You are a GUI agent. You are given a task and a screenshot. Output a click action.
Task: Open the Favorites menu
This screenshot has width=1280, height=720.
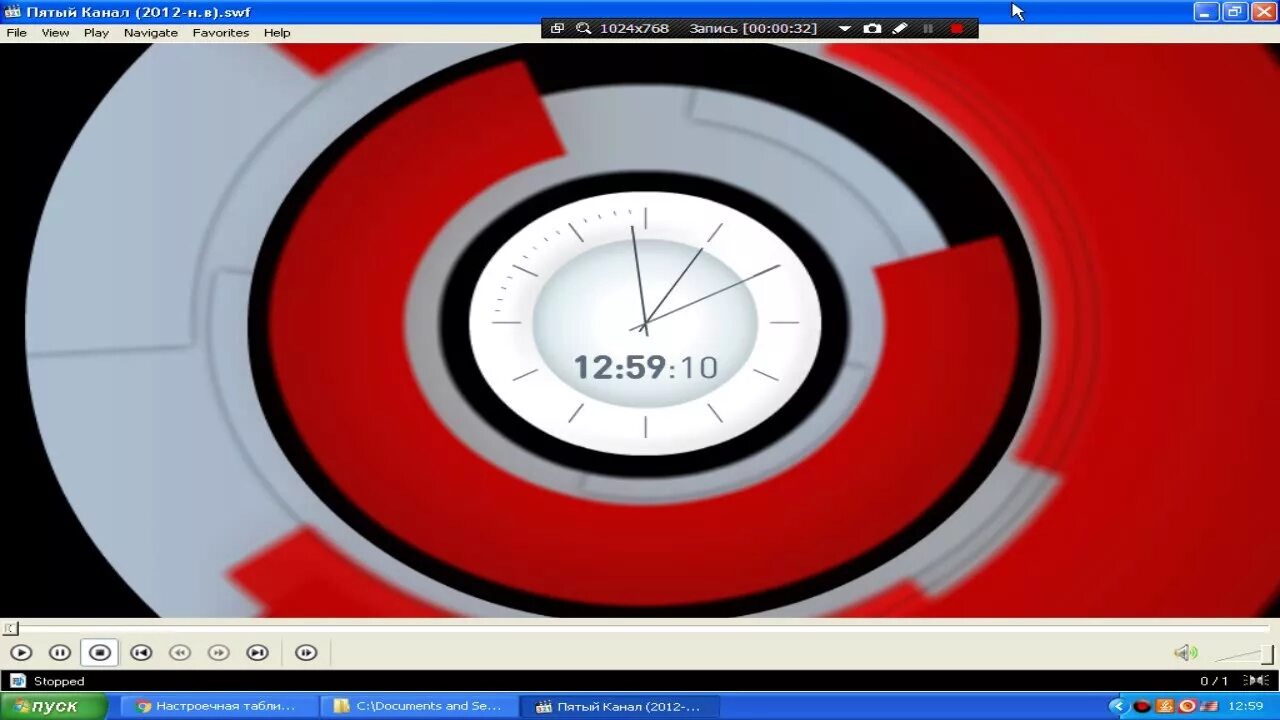click(x=221, y=33)
